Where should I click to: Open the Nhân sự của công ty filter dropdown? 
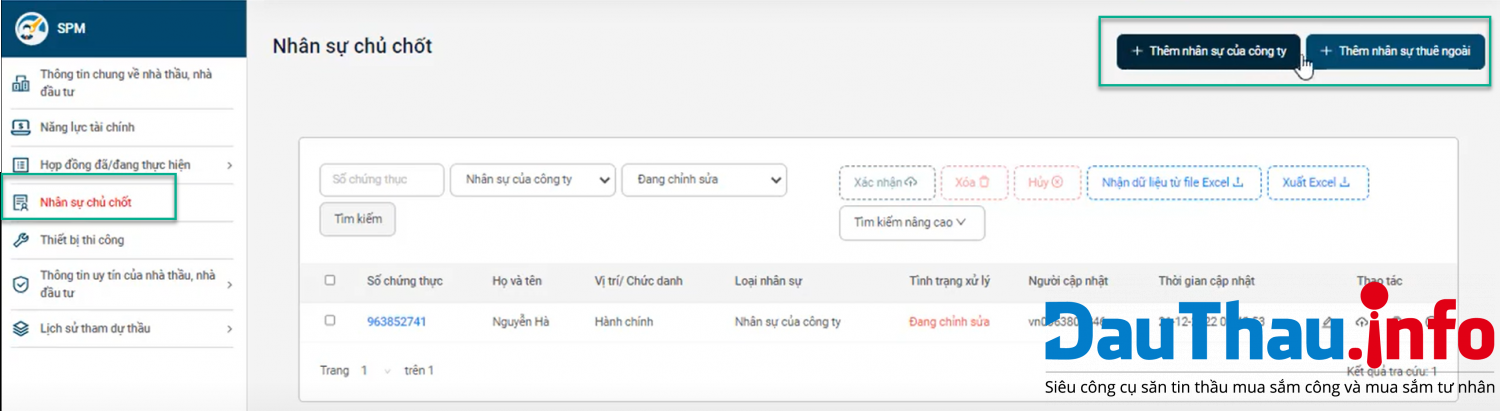point(532,180)
